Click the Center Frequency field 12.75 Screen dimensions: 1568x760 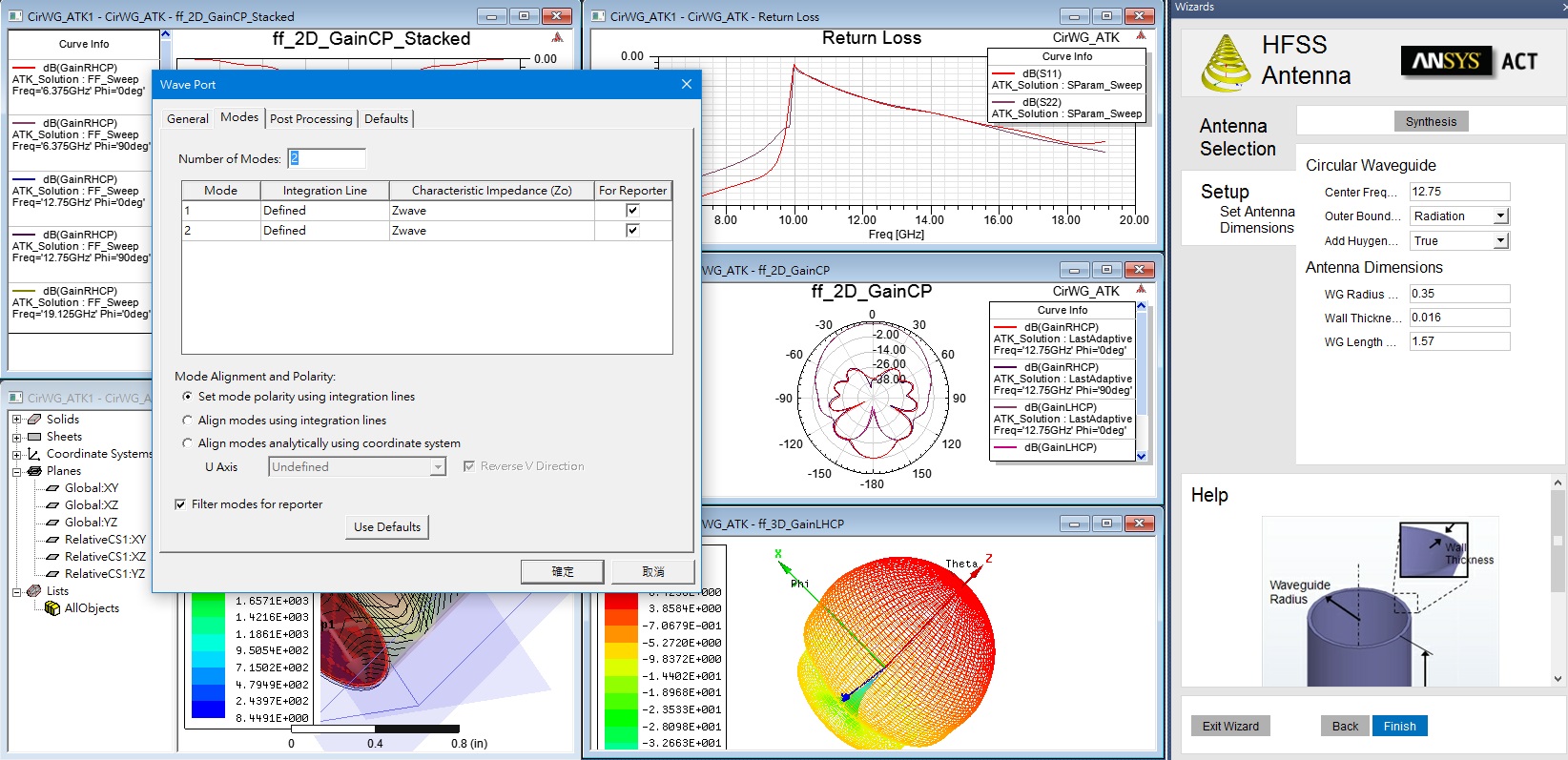click(1459, 192)
